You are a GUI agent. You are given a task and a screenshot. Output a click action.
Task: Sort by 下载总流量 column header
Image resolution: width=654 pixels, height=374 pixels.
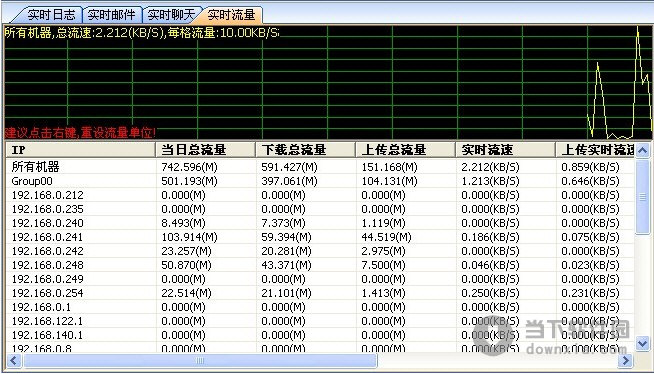point(306,150)
